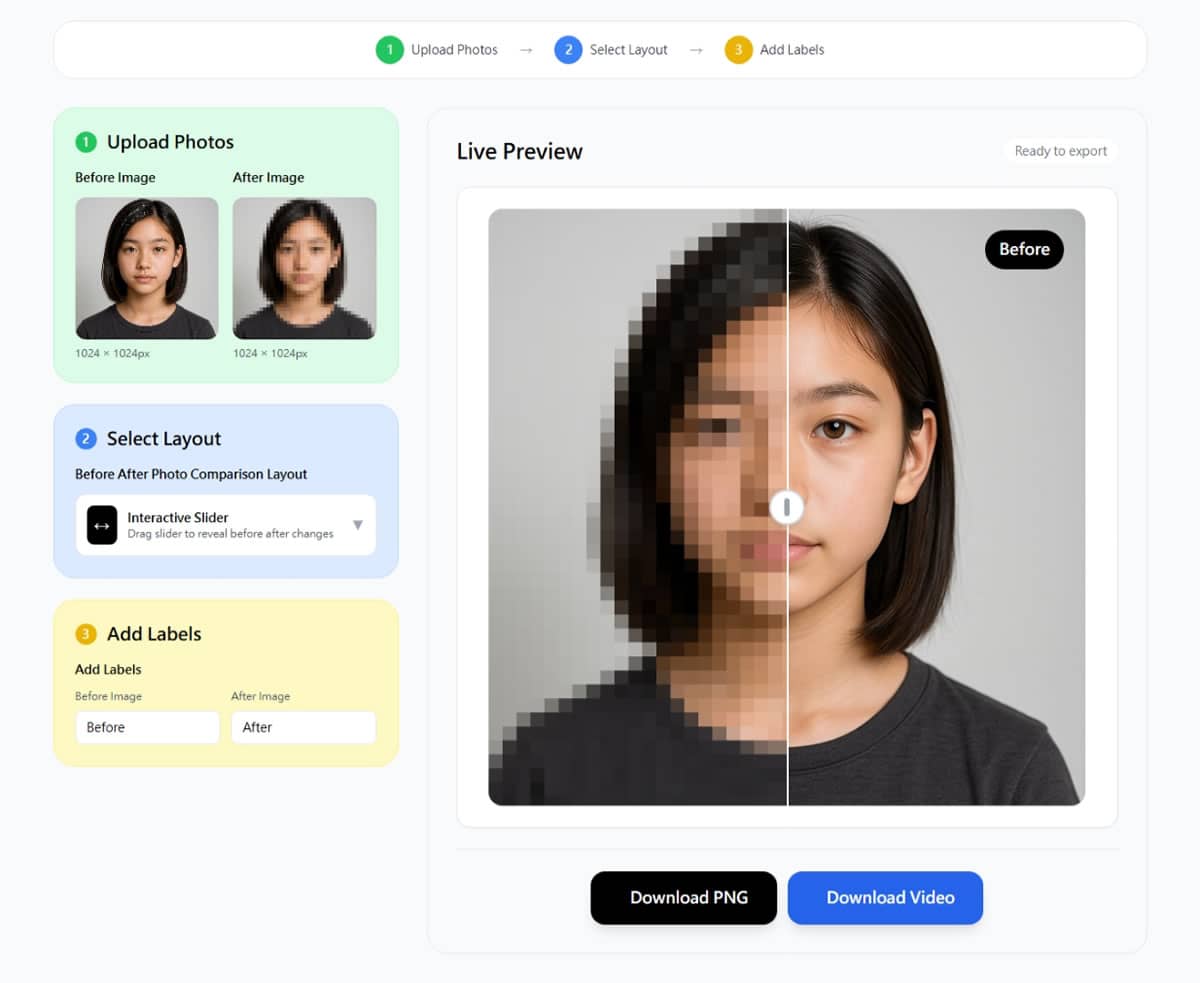Image resolution: width=1200 pixels, height=983 pixels.
Task: Focus the After Image label input field
Action: (303, 727)
